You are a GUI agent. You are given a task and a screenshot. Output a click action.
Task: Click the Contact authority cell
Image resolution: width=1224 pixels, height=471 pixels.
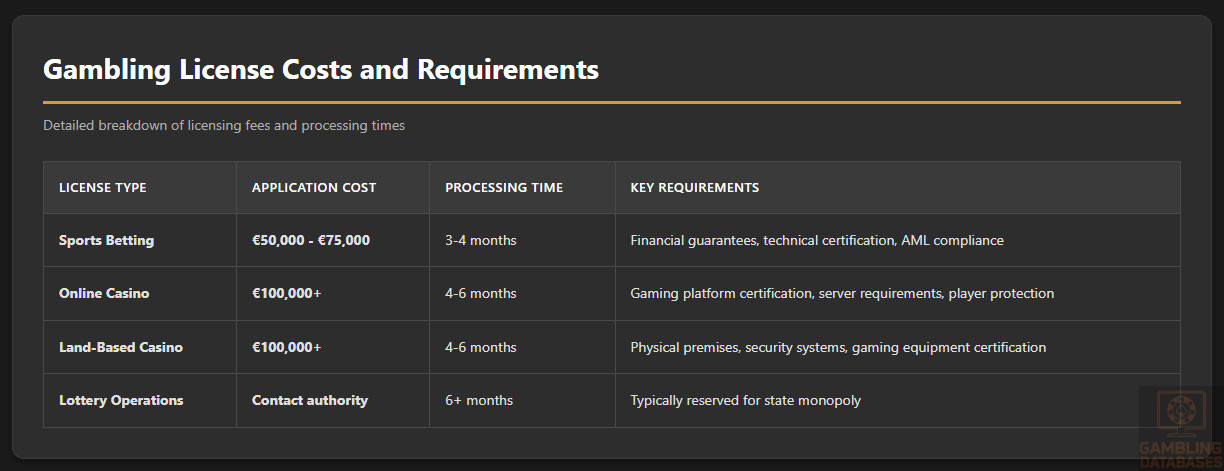tap(310, 401)
